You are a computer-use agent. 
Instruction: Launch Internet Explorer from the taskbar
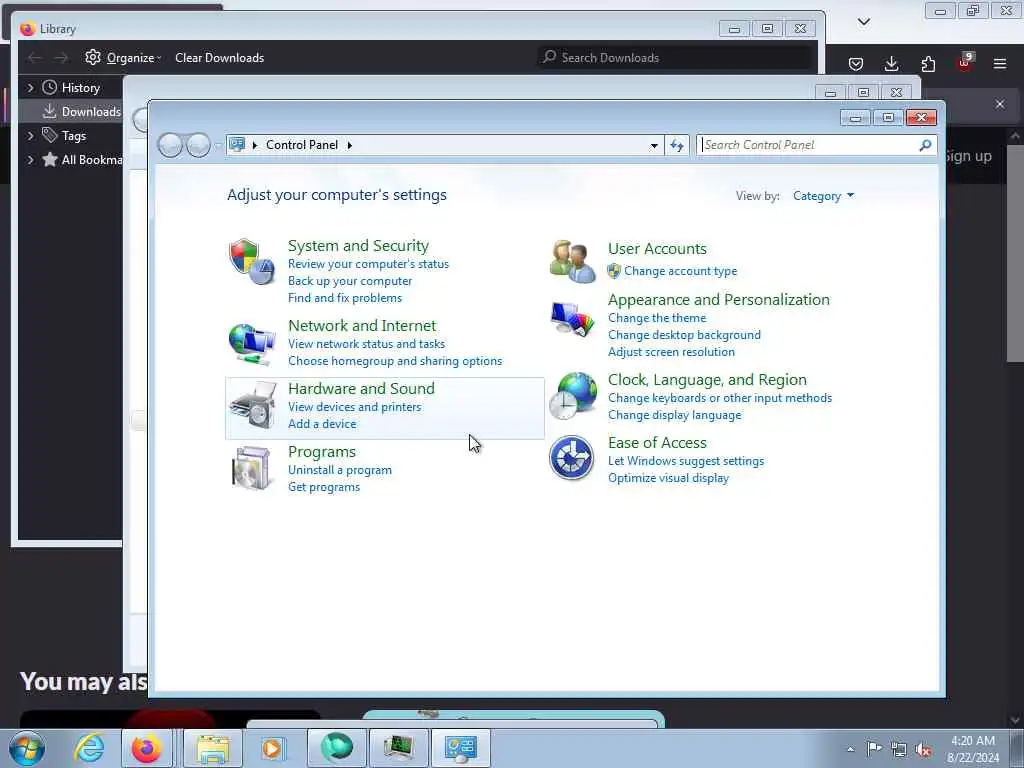tap(89, 748)
